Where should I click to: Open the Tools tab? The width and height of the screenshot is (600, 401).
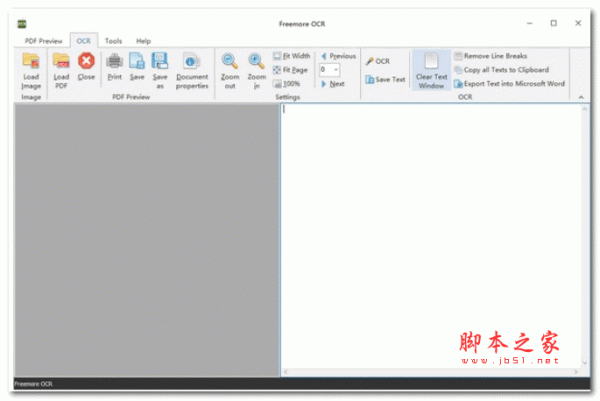113,41
